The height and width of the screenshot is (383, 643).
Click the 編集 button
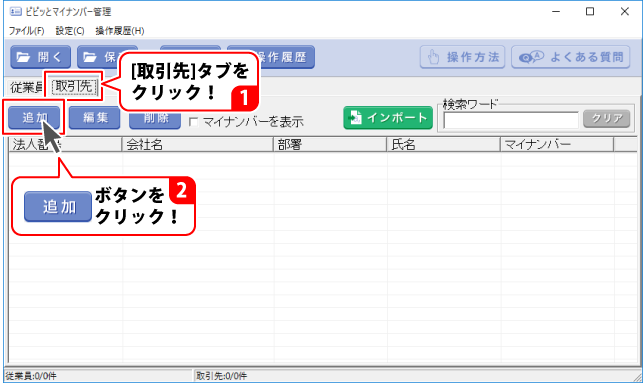pyautogui.click(x=95, y=118)
